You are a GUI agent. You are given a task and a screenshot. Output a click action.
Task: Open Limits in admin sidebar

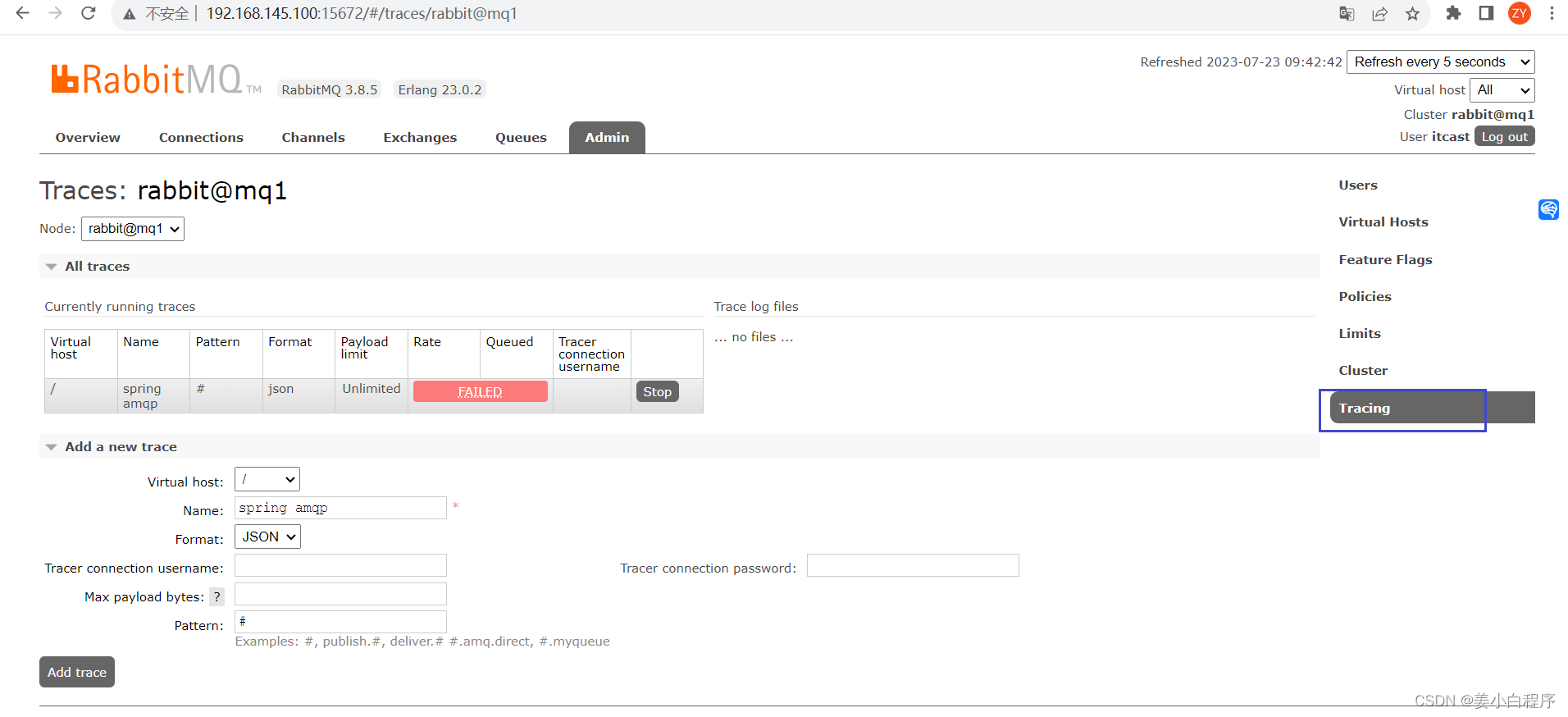coord(1360,334)
